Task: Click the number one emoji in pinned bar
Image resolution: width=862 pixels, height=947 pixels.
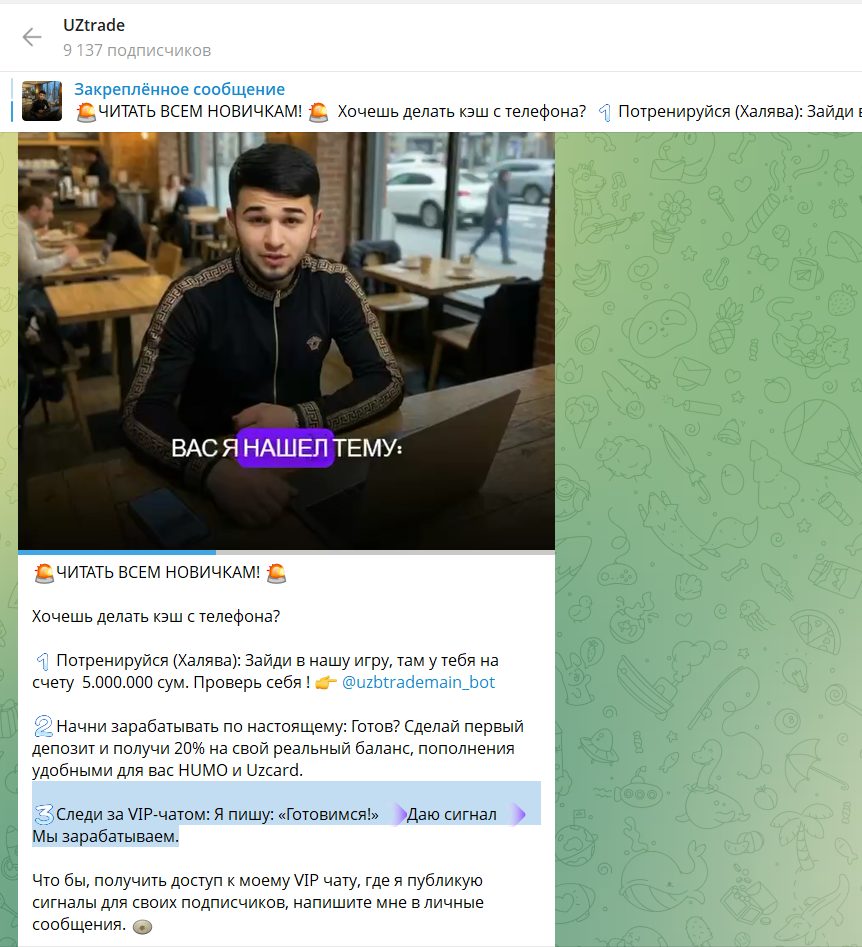Action: coord(605,112)
